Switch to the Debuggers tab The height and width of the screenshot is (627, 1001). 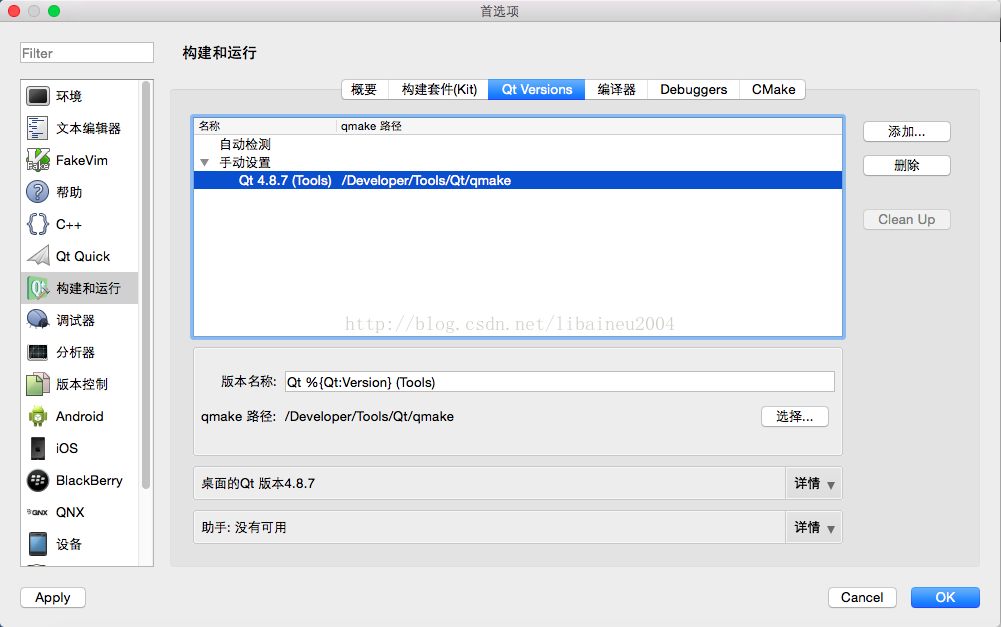click(x=693, y=89)
